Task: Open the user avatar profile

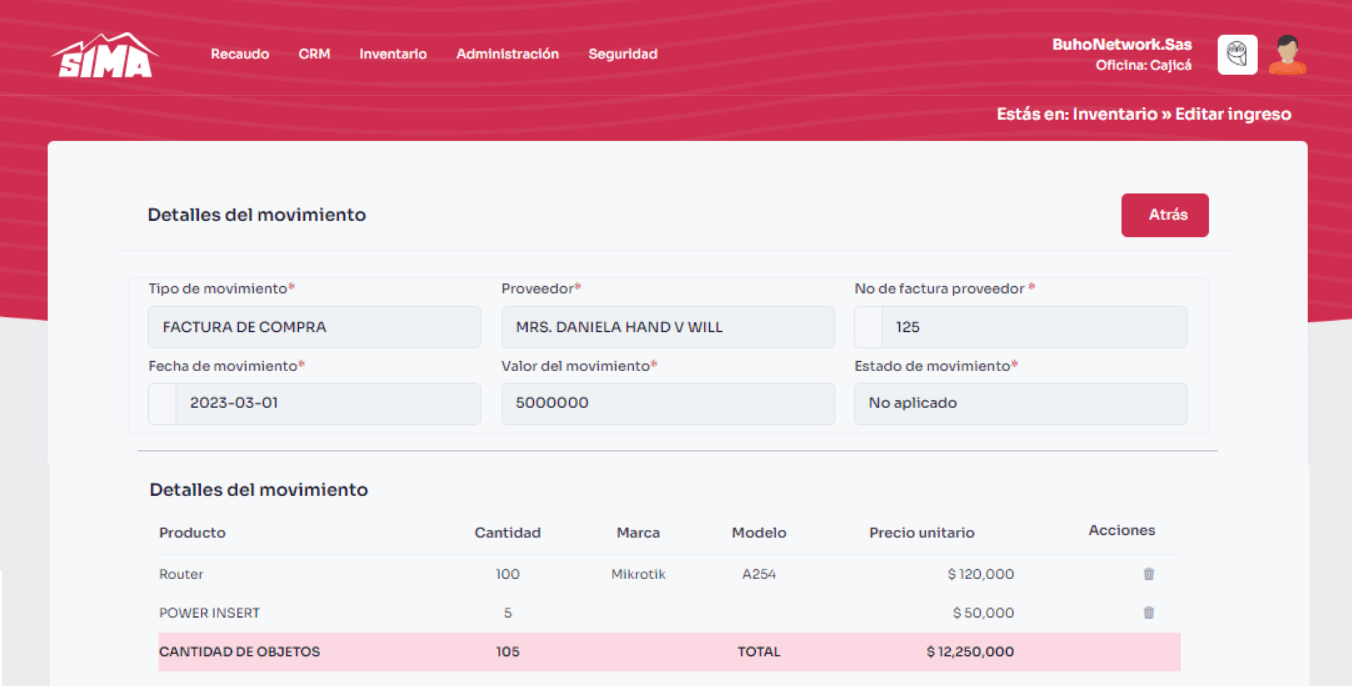Action: click(1287, 55)
